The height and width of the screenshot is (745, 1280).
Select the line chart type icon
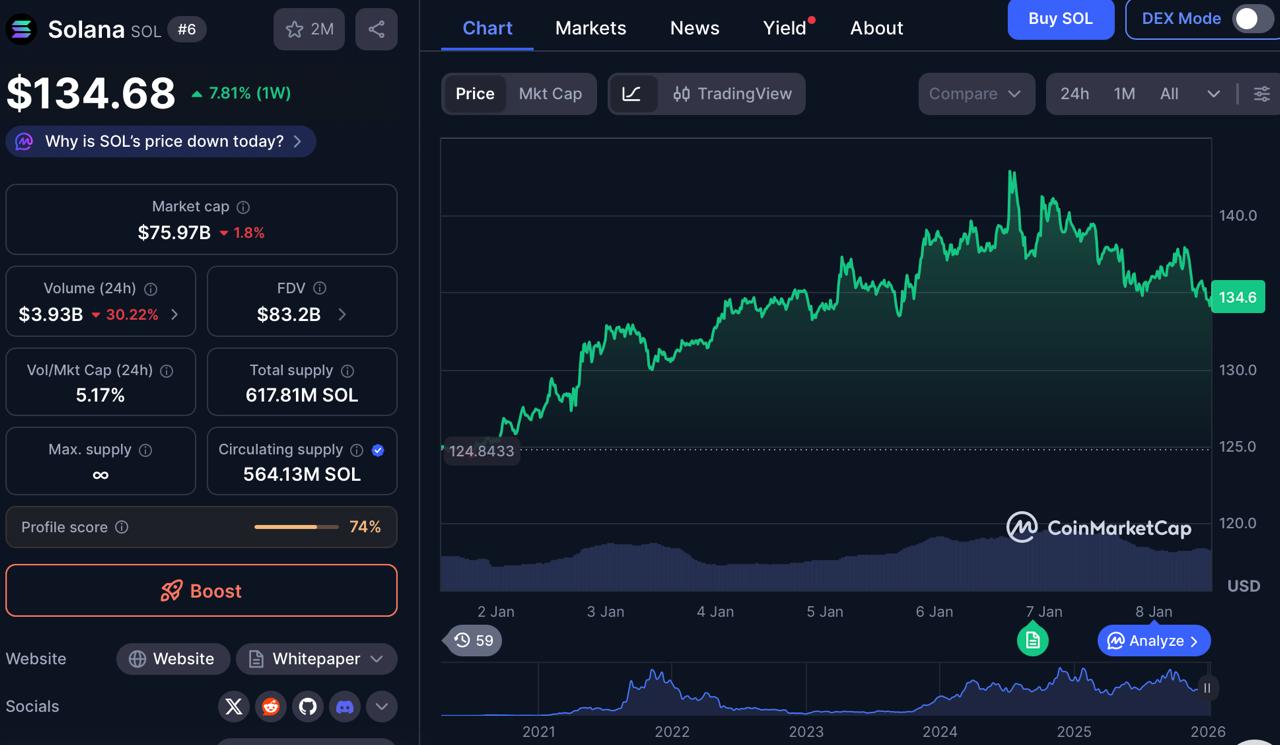click(632, 93)
